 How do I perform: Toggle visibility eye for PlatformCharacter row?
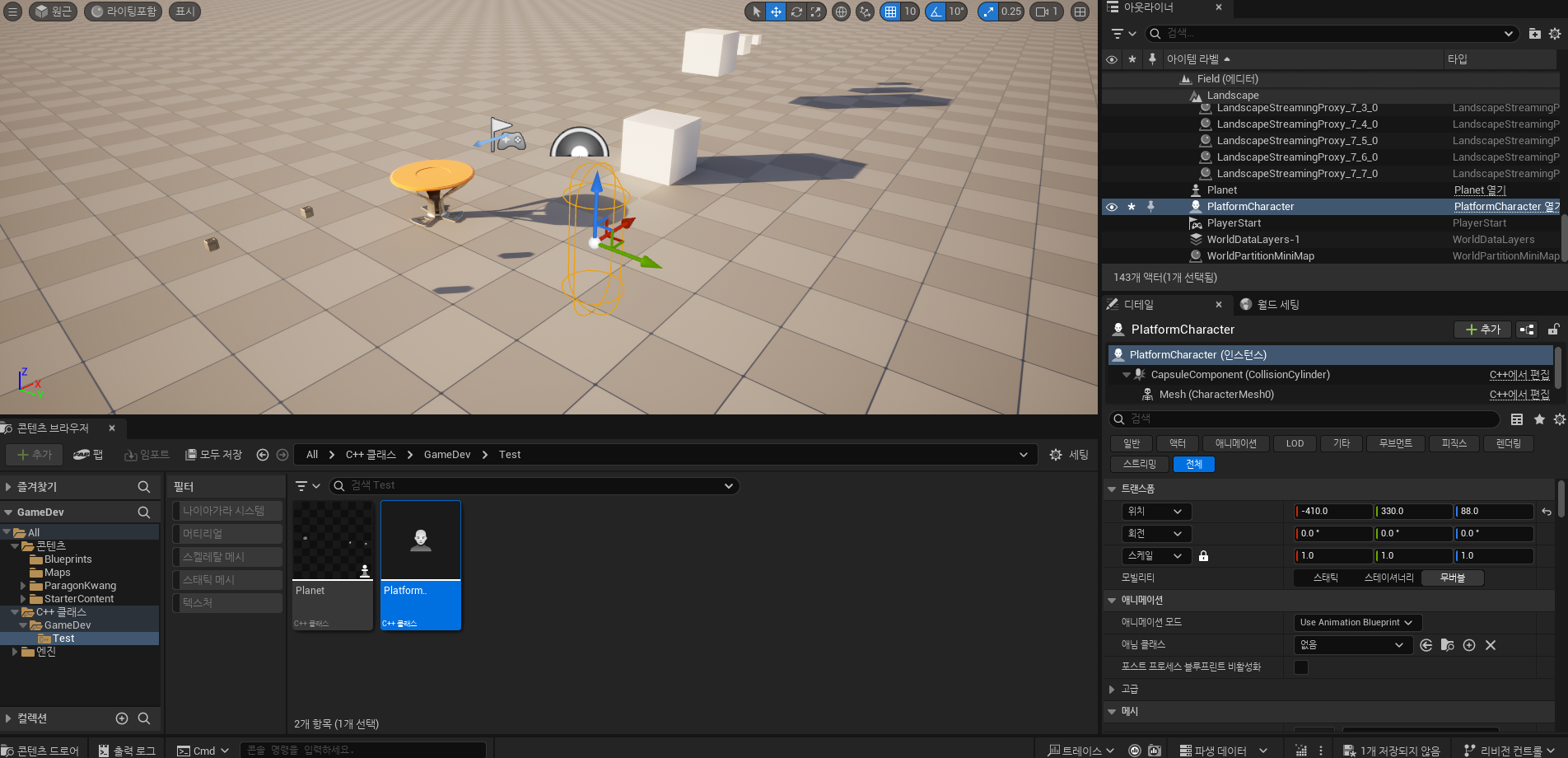click(x=1112, y=207)
